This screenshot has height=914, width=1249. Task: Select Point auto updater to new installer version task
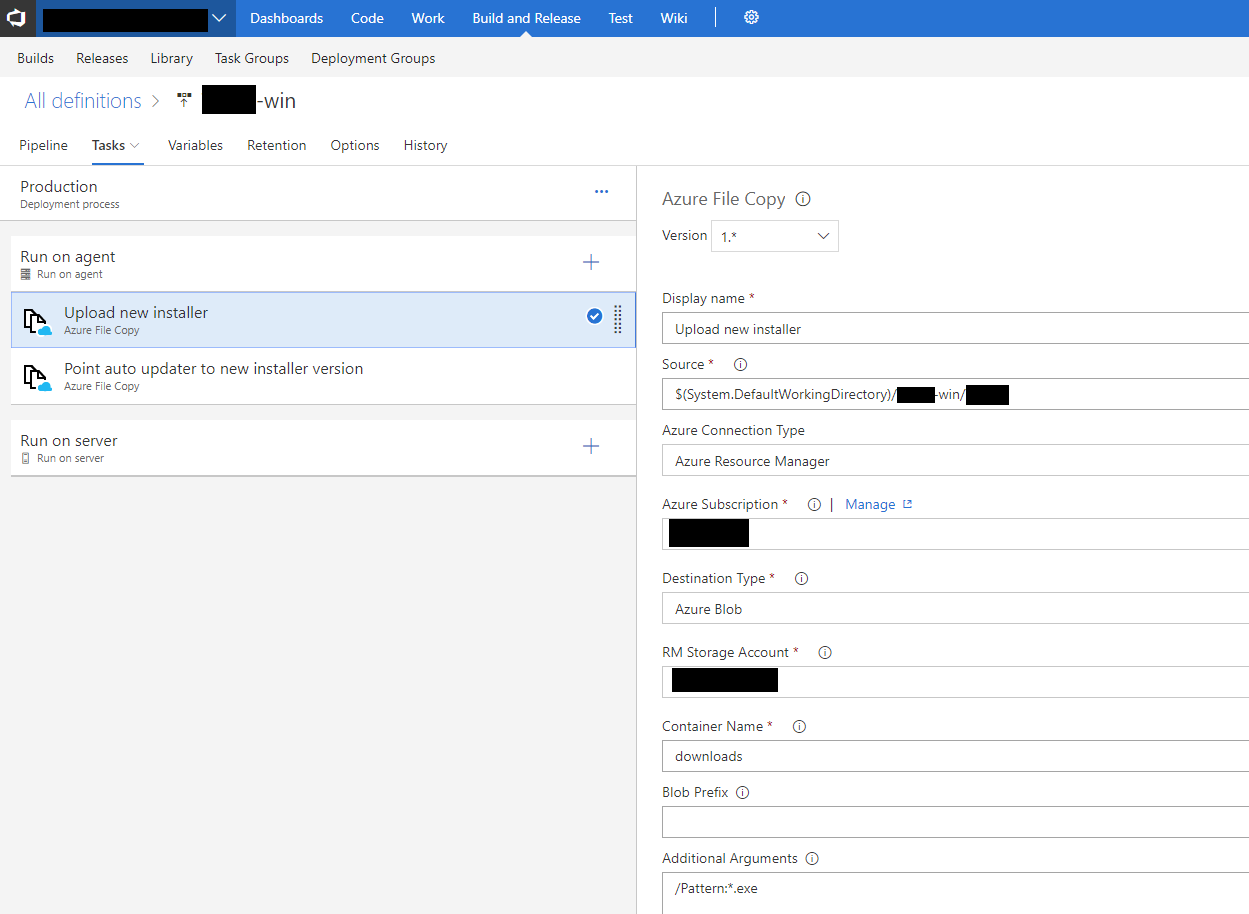tap(323, 376)
